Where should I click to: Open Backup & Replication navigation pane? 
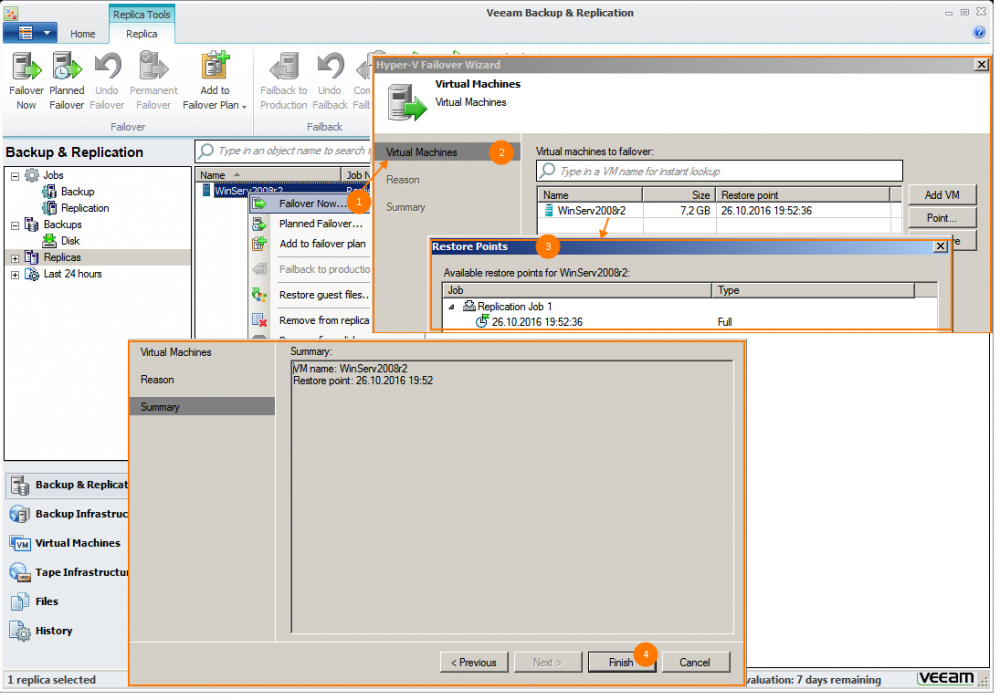(69, 485)
